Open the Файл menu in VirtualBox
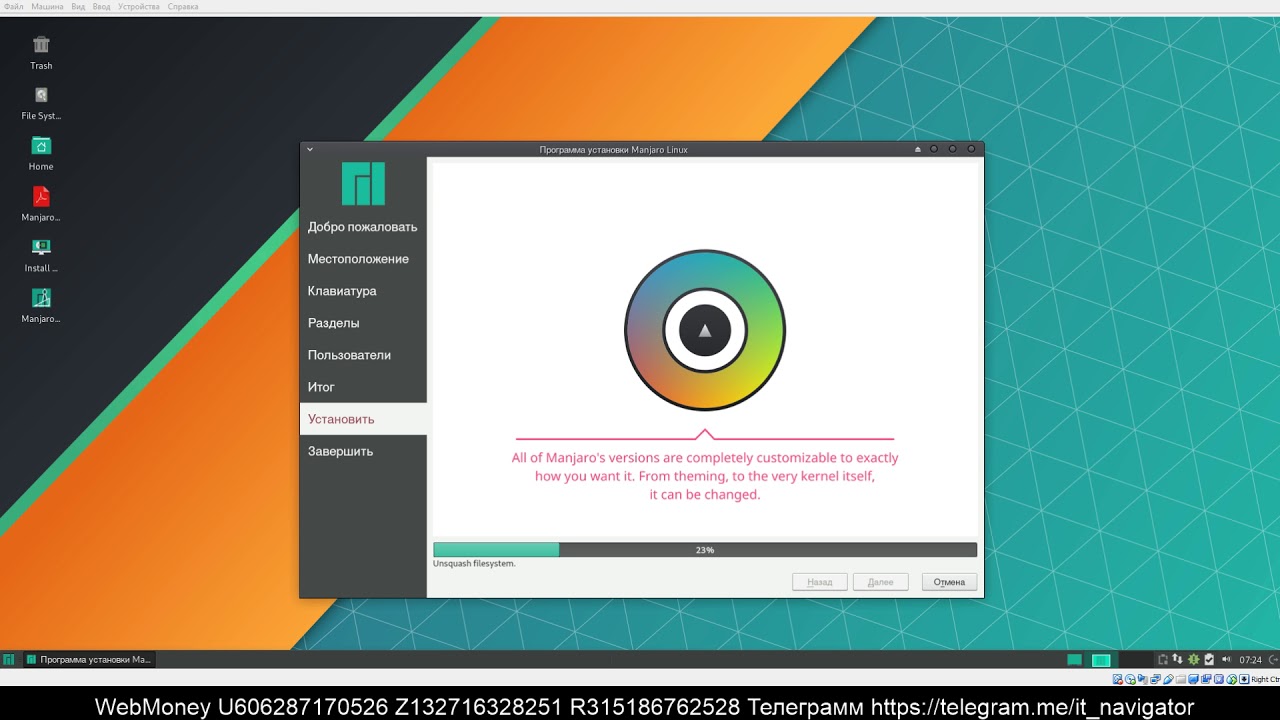The height and width of the screenshot is (720, 1280). (x=13, y=6)
